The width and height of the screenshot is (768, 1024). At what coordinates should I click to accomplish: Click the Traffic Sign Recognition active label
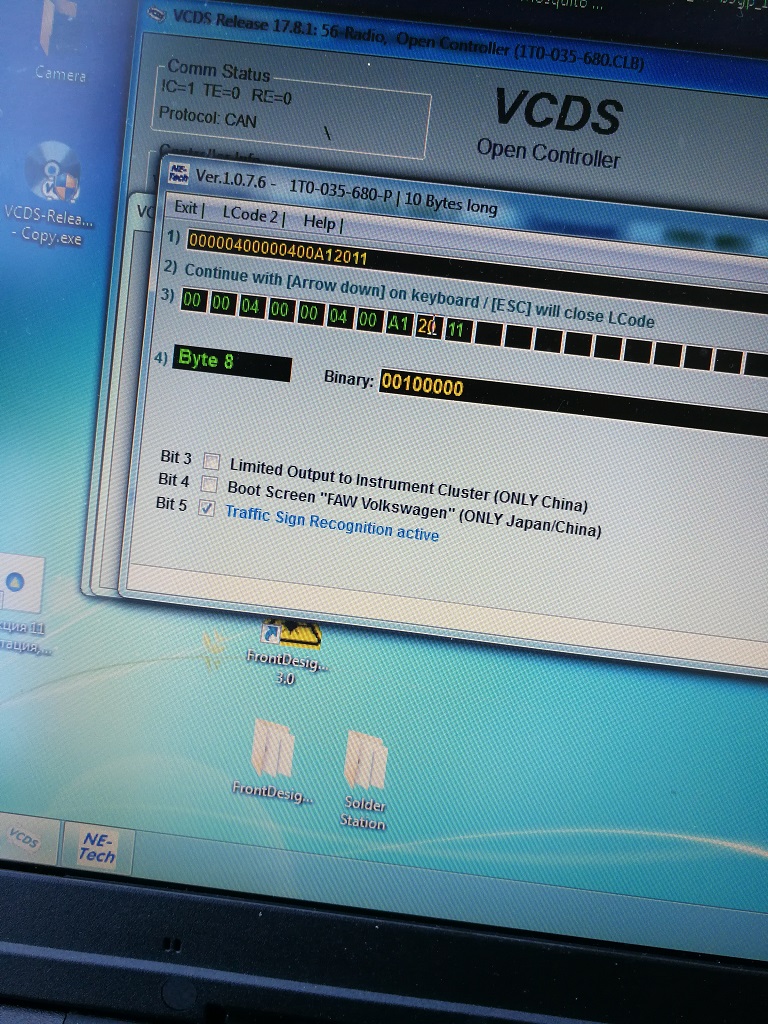[x=331, y=523]
